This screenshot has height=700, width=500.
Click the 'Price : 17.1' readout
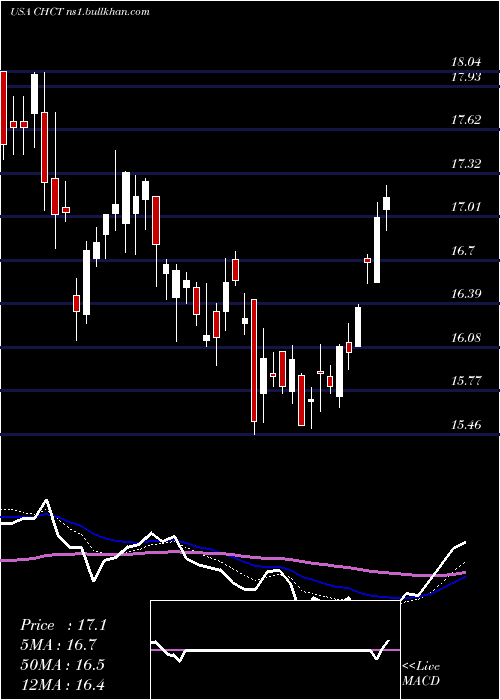63,625
